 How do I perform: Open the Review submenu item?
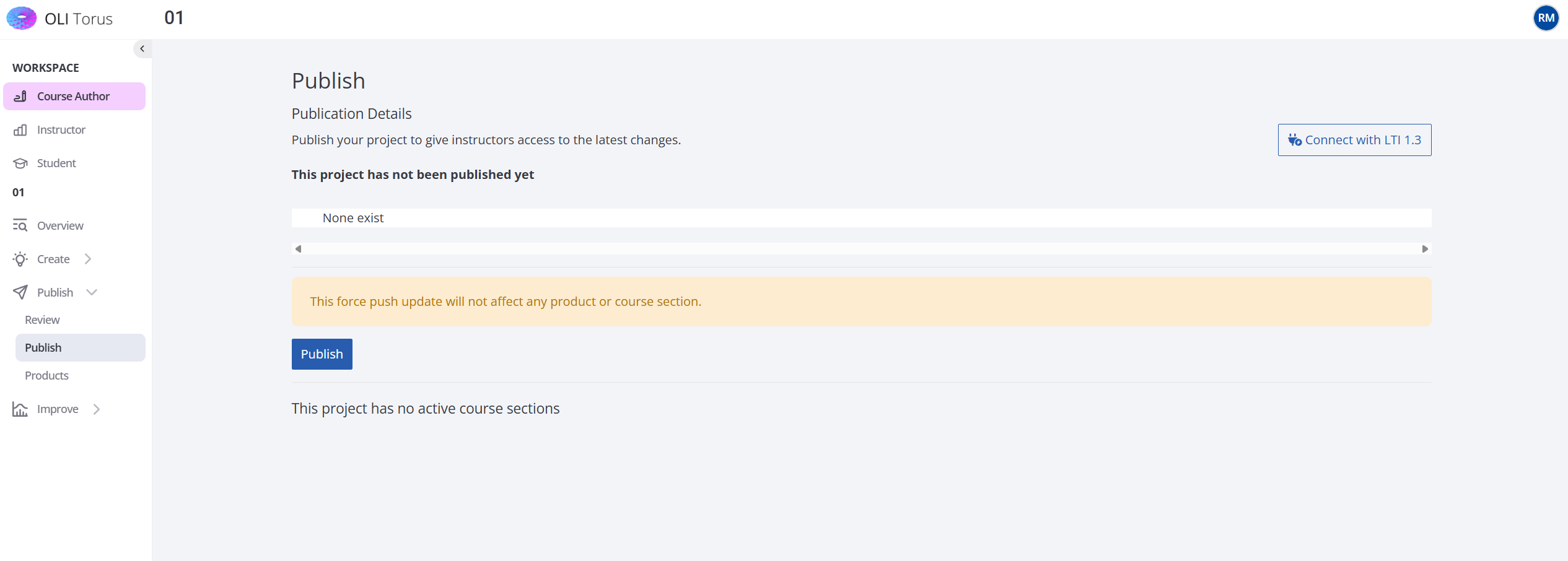click(42, 320)
